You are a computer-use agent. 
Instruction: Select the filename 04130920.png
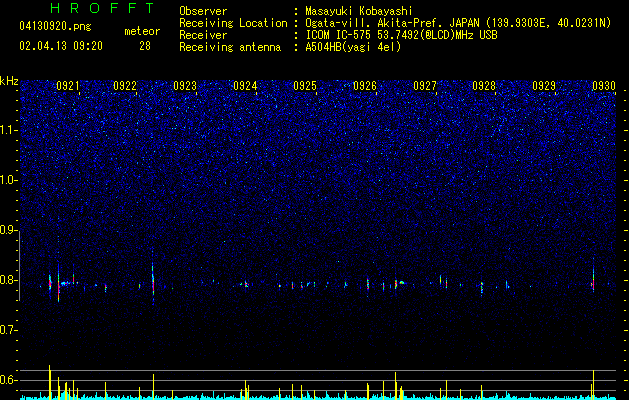pyautogui.click(x=55, y=26)
